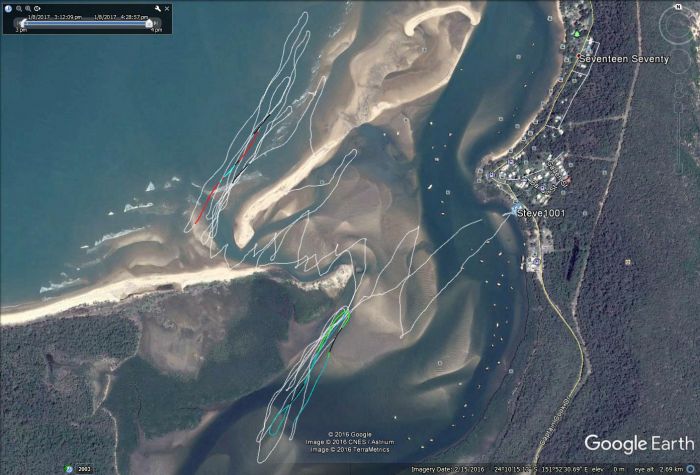Click the green tree park icon
700x475 pixels.
(576, 33)
